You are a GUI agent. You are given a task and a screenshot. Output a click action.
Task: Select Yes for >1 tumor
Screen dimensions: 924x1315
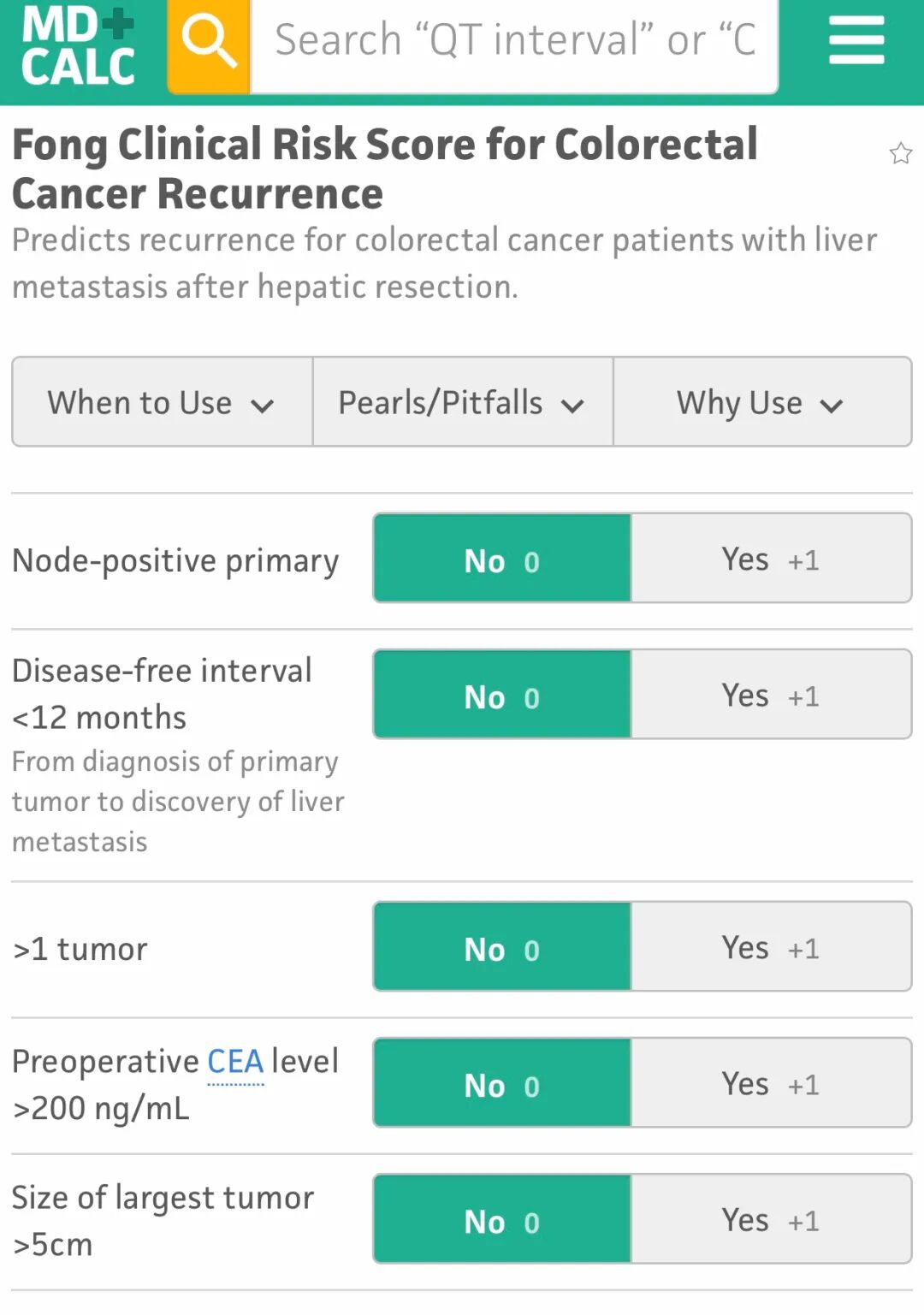pos(770,948)
